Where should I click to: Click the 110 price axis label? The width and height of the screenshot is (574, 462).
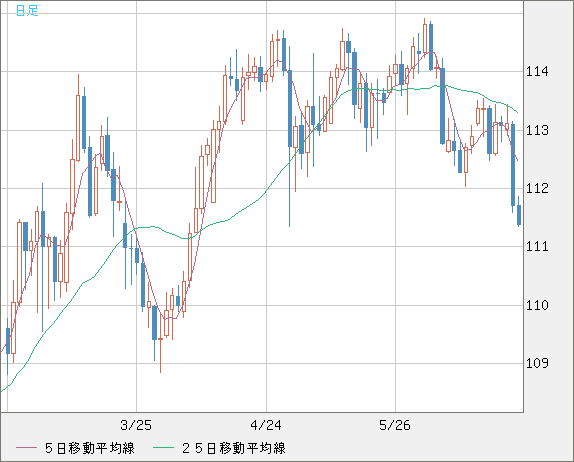coord(537,305)
